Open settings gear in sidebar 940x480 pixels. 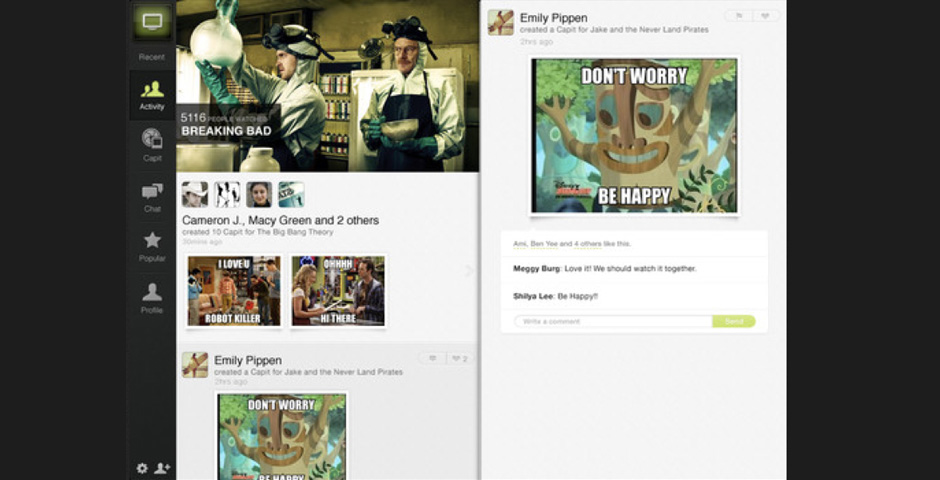pos(142,468)
